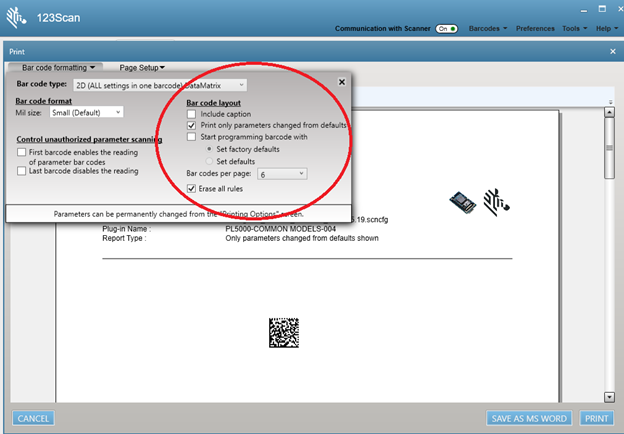The height and width of the screenshot is (434, 624).
Task: Open the Barcodes menu
Action: (x=488, y=29)
